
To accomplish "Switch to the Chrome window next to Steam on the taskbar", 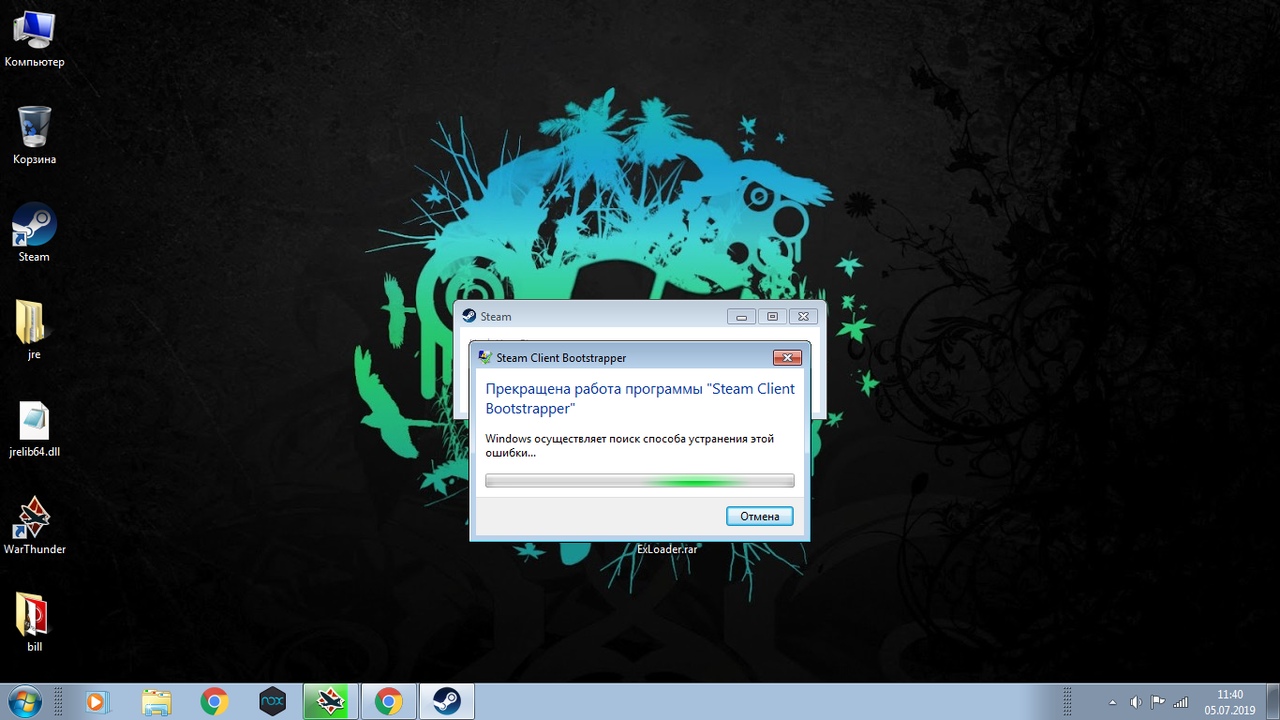I will [x=388, y=702].
